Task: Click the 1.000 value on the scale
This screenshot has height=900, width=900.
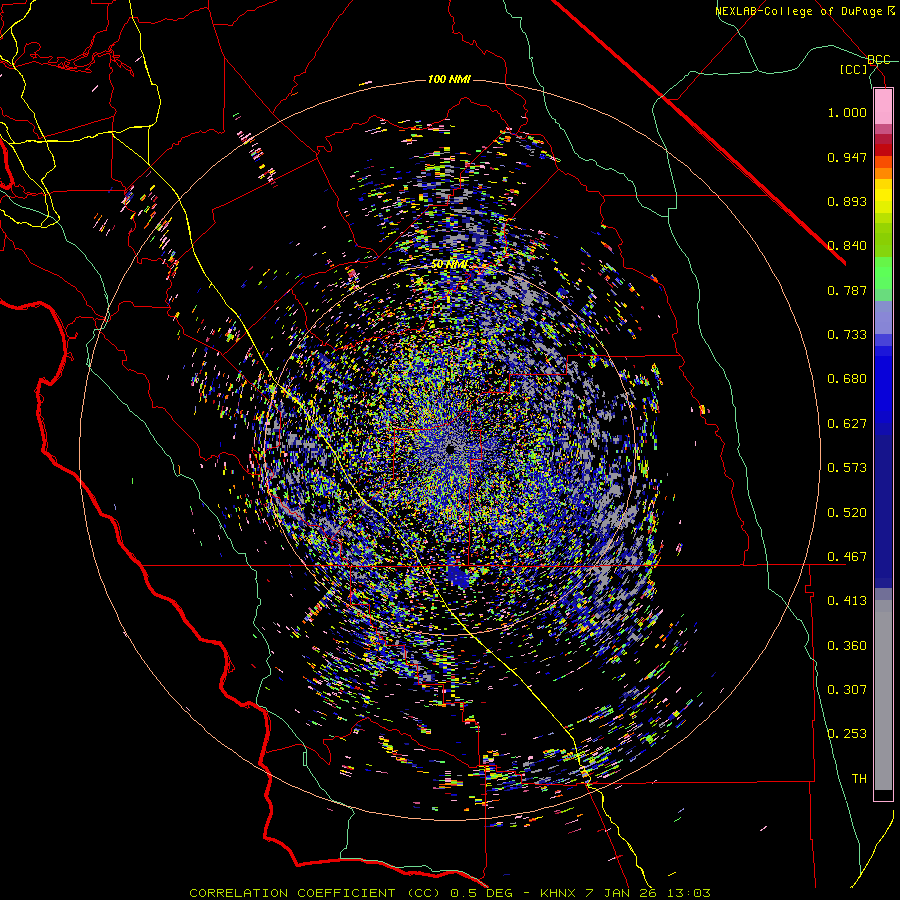Action: coord(847,112)
